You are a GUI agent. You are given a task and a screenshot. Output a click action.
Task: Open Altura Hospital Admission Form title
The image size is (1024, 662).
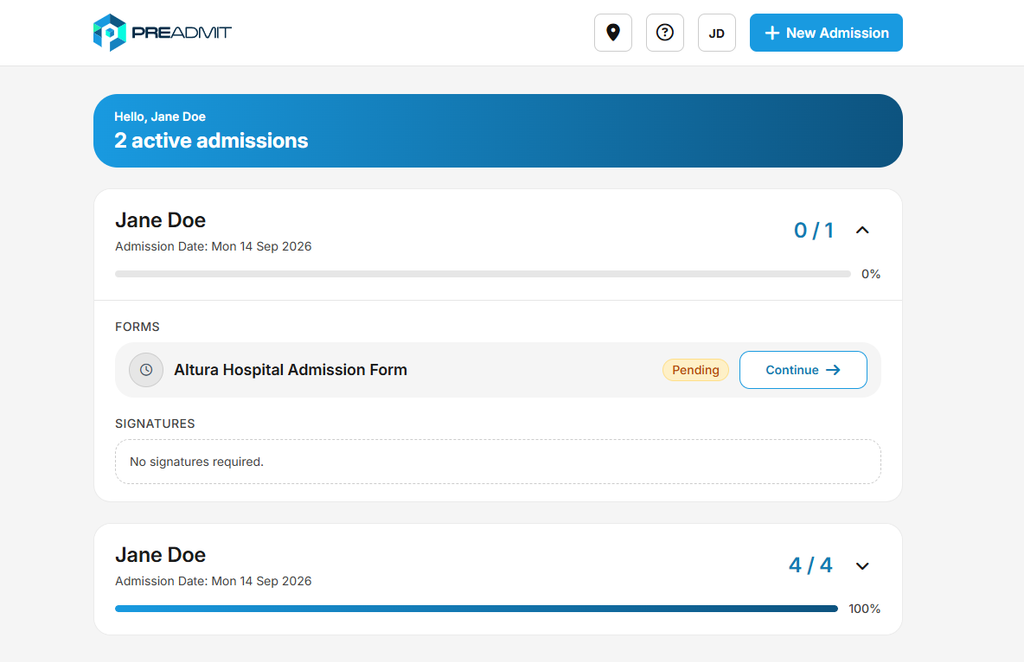pyautogui.click(x=291, y=370)
